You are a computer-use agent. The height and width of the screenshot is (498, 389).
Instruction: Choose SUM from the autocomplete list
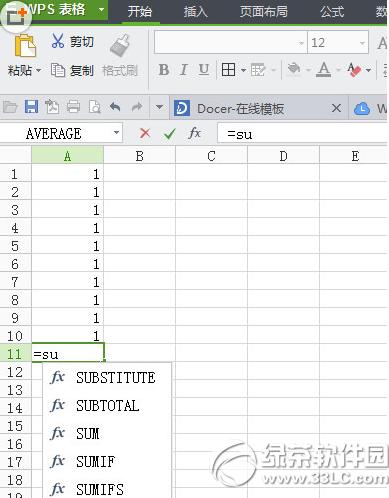[88, 434]
